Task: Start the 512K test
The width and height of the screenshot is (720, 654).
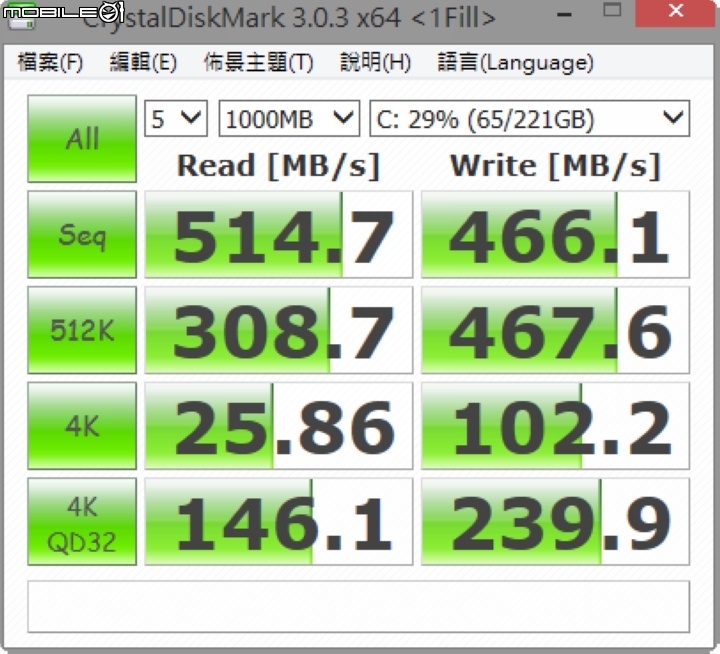Action: [82, 330]
